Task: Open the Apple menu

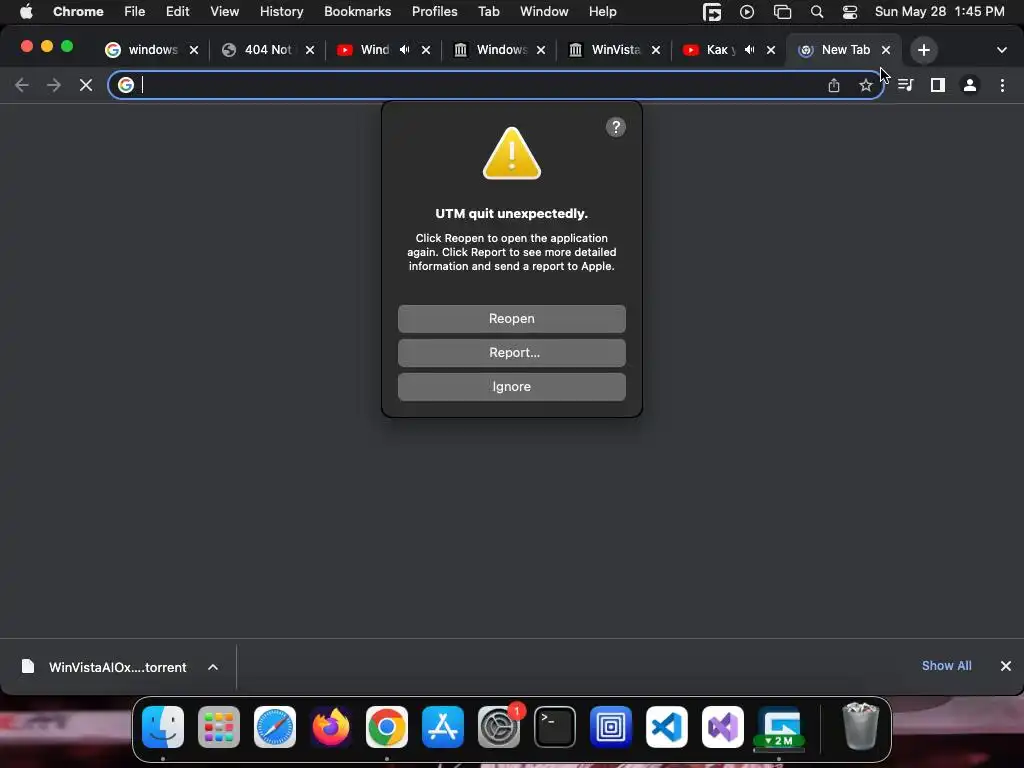Action: tap(26, 12)
